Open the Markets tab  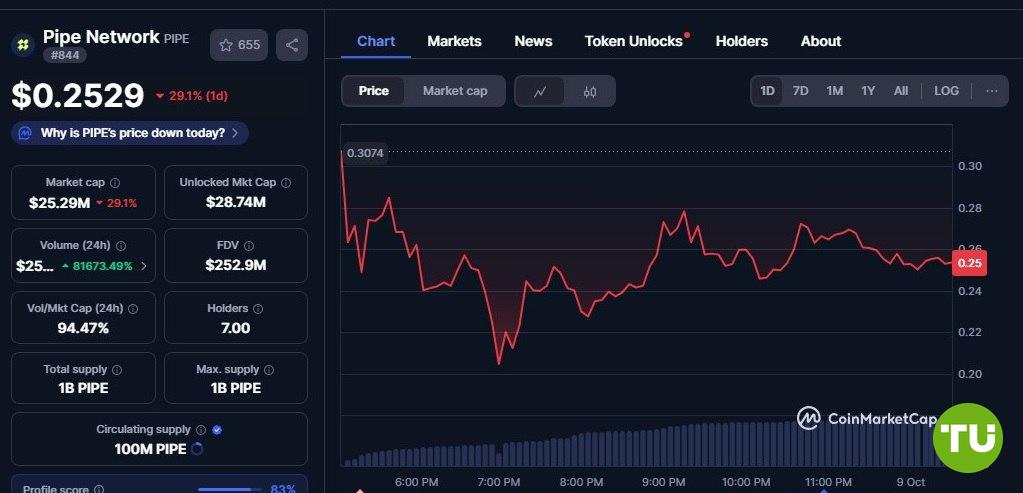tap(454, 41)
